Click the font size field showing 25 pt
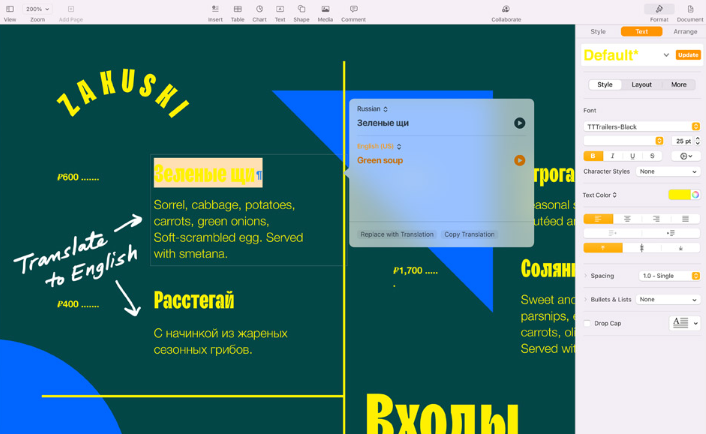 [682, 141]
